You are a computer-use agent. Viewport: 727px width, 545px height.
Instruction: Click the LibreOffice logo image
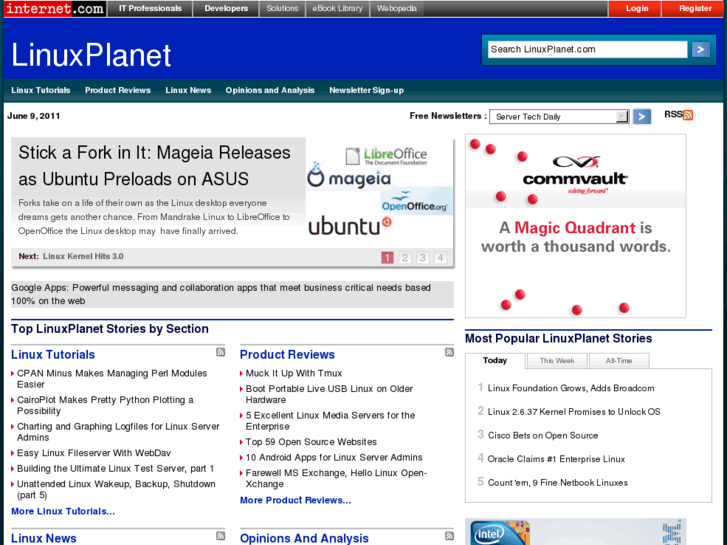click(x=386, y=156)
